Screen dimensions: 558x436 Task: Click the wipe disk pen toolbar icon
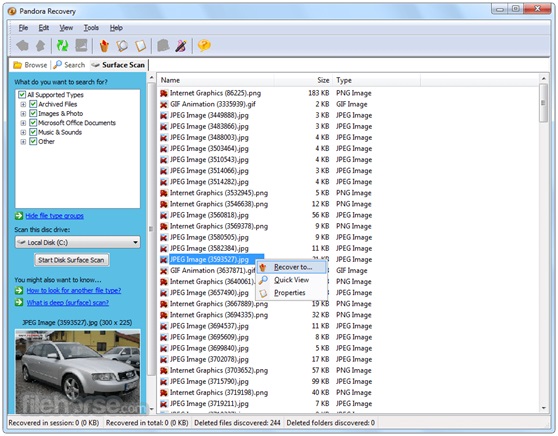coord(181,46)
